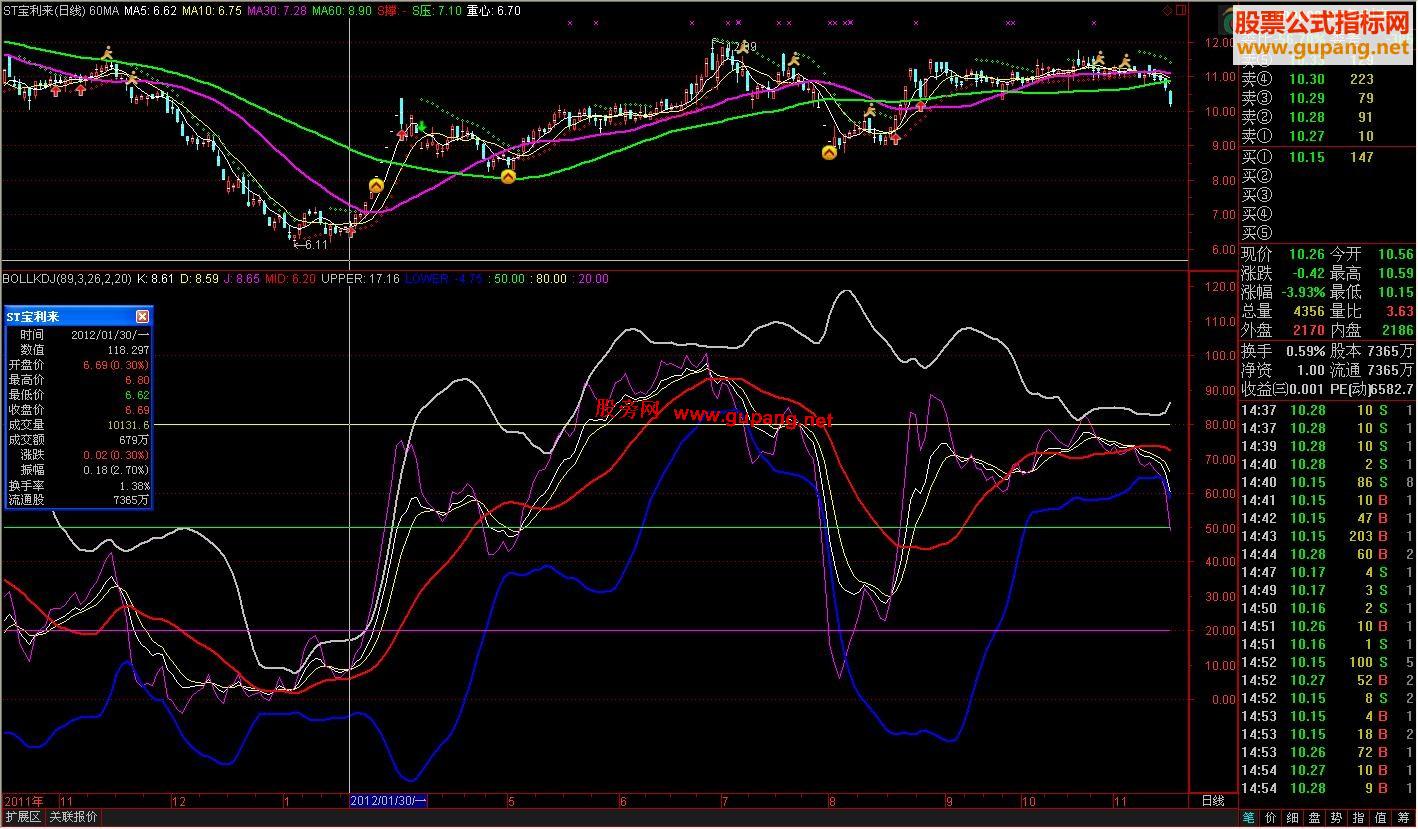Screen dimensions: 1418x829
Task: Click yellow circle signal nearest the crosshair line
Action: (376, 185)
